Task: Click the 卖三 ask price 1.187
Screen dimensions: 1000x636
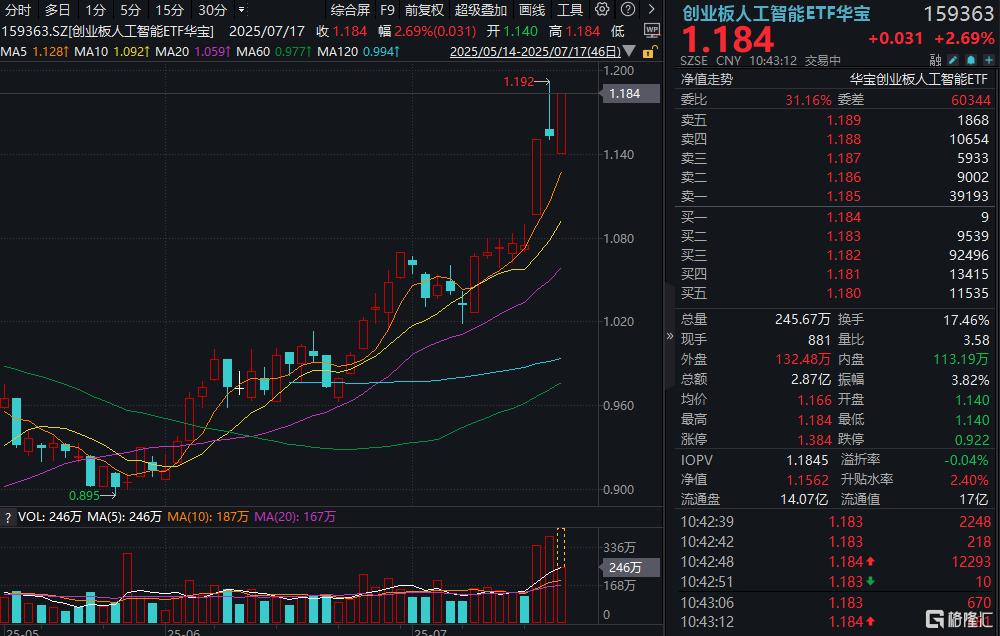Action: click(844, 158)
